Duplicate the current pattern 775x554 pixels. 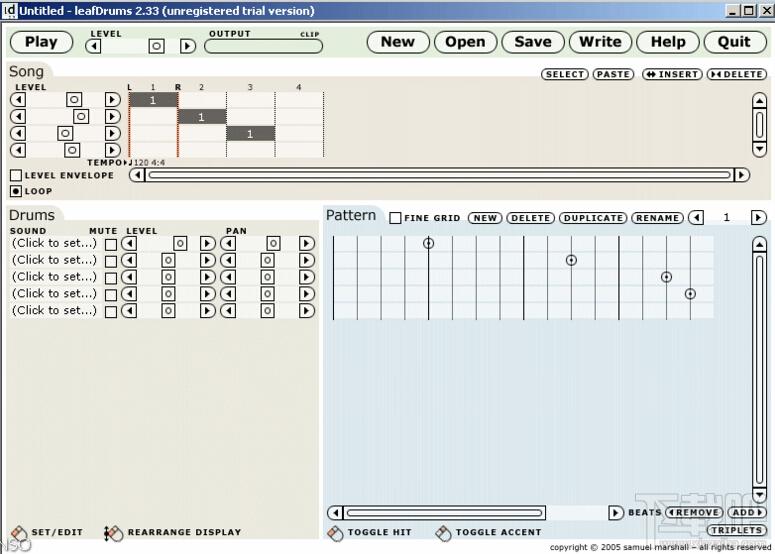pyautogui.click(x=593, y=218)
